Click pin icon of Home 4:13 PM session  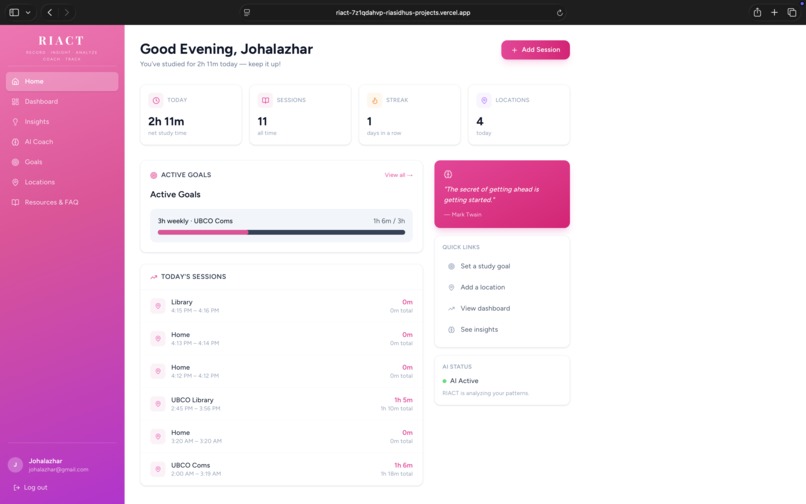158,338
